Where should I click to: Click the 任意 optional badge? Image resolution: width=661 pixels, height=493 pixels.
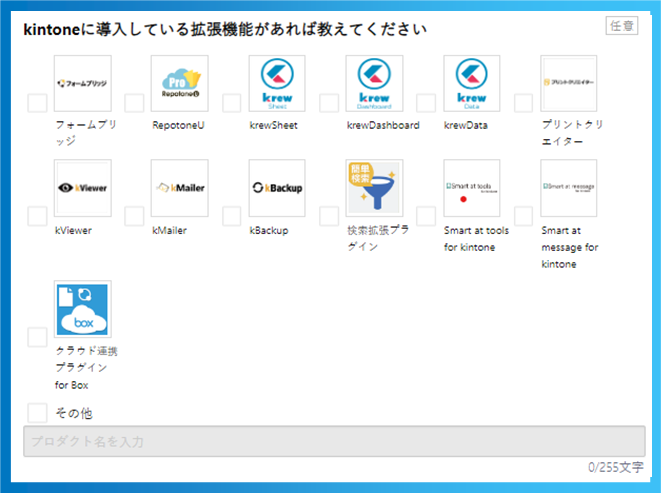click(622, 26)
